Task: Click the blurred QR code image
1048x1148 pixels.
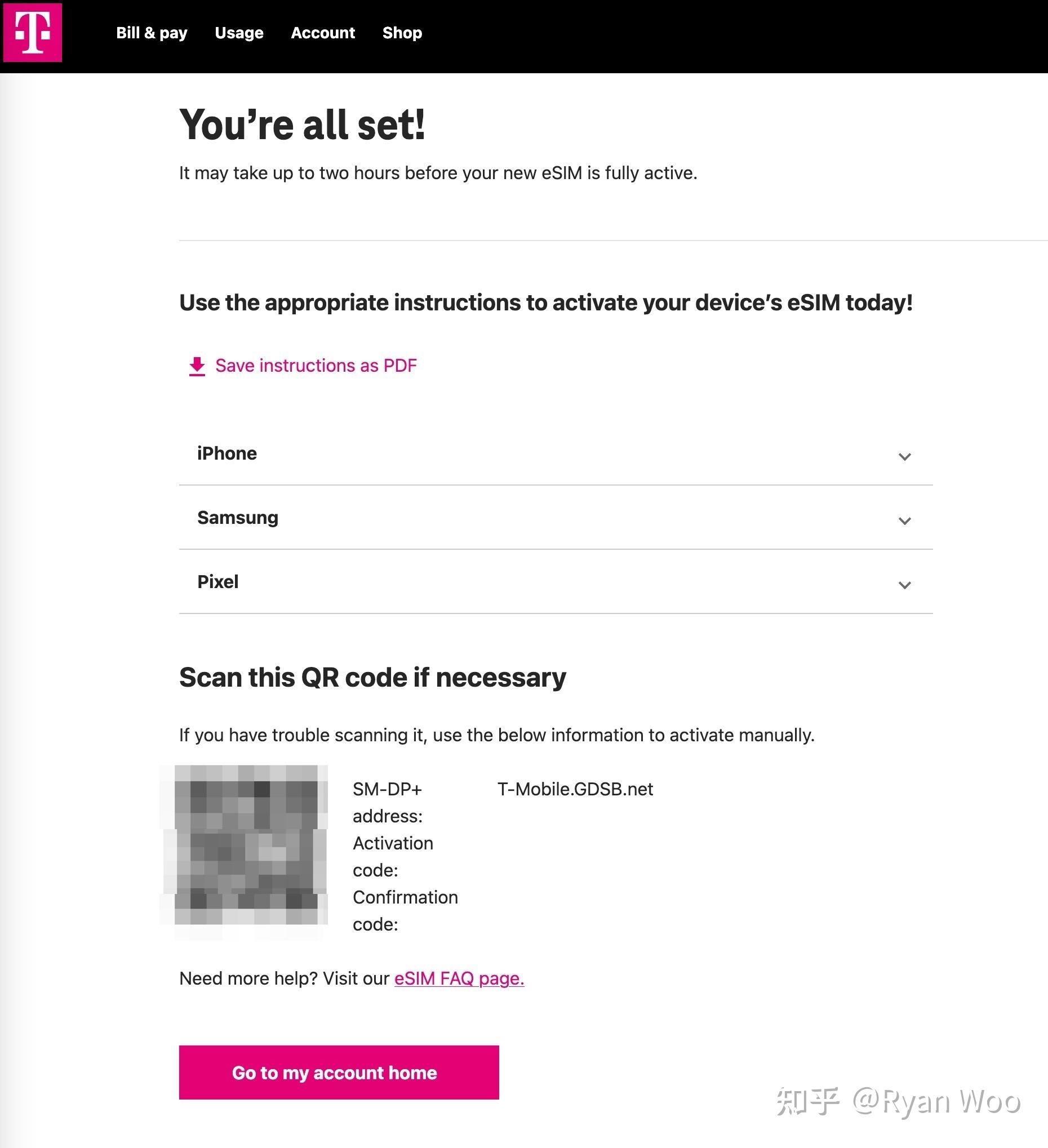Action: click(x=247, y=845)
